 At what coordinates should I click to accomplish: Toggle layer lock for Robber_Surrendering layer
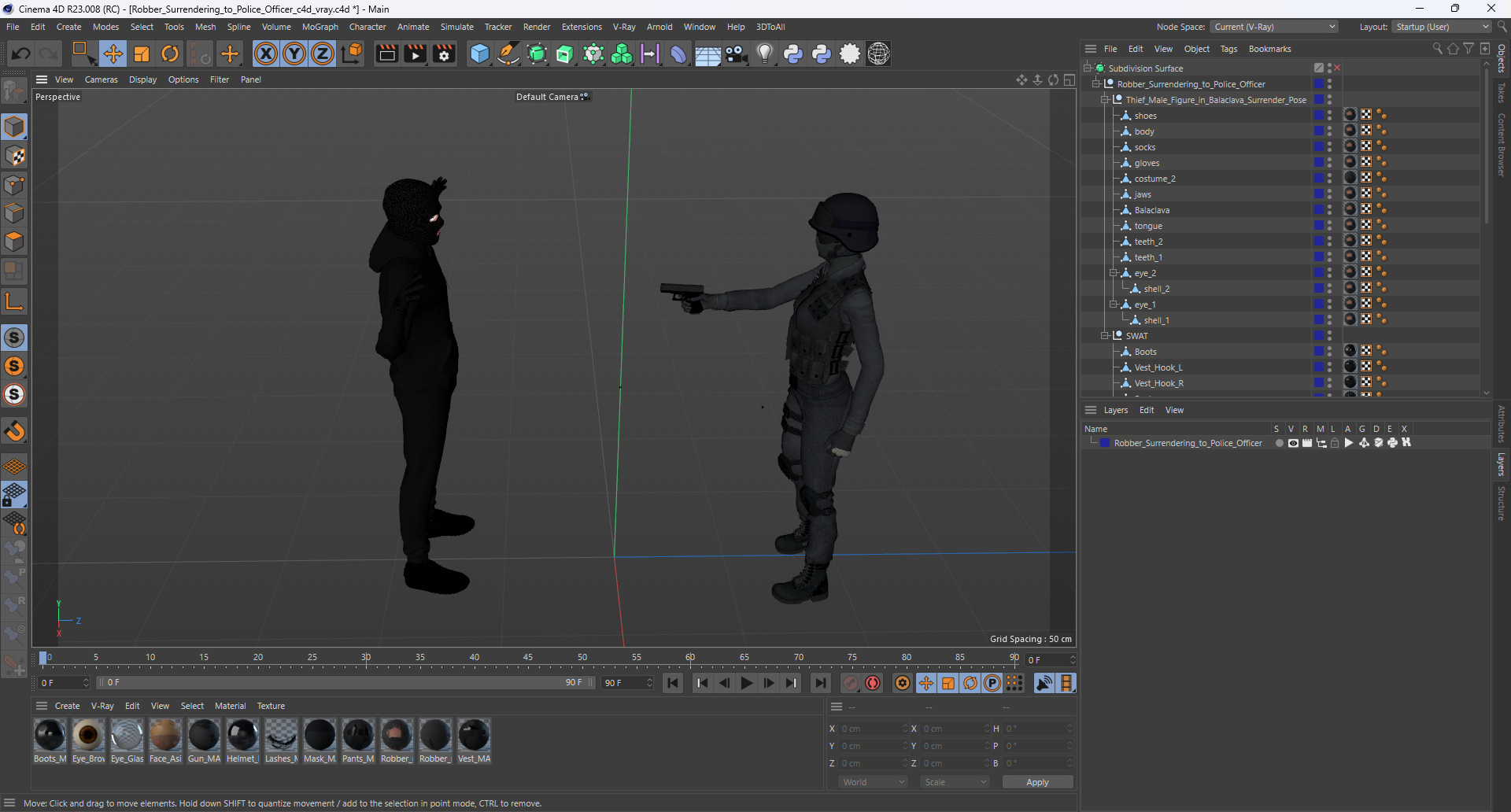[1335, 443]
